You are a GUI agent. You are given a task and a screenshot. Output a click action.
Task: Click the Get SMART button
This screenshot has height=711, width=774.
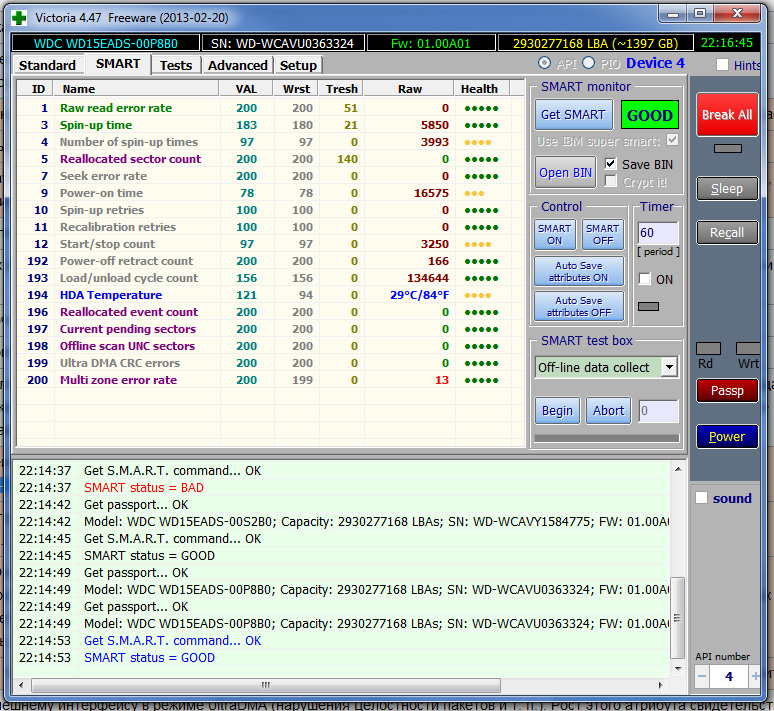pos(572,115)
